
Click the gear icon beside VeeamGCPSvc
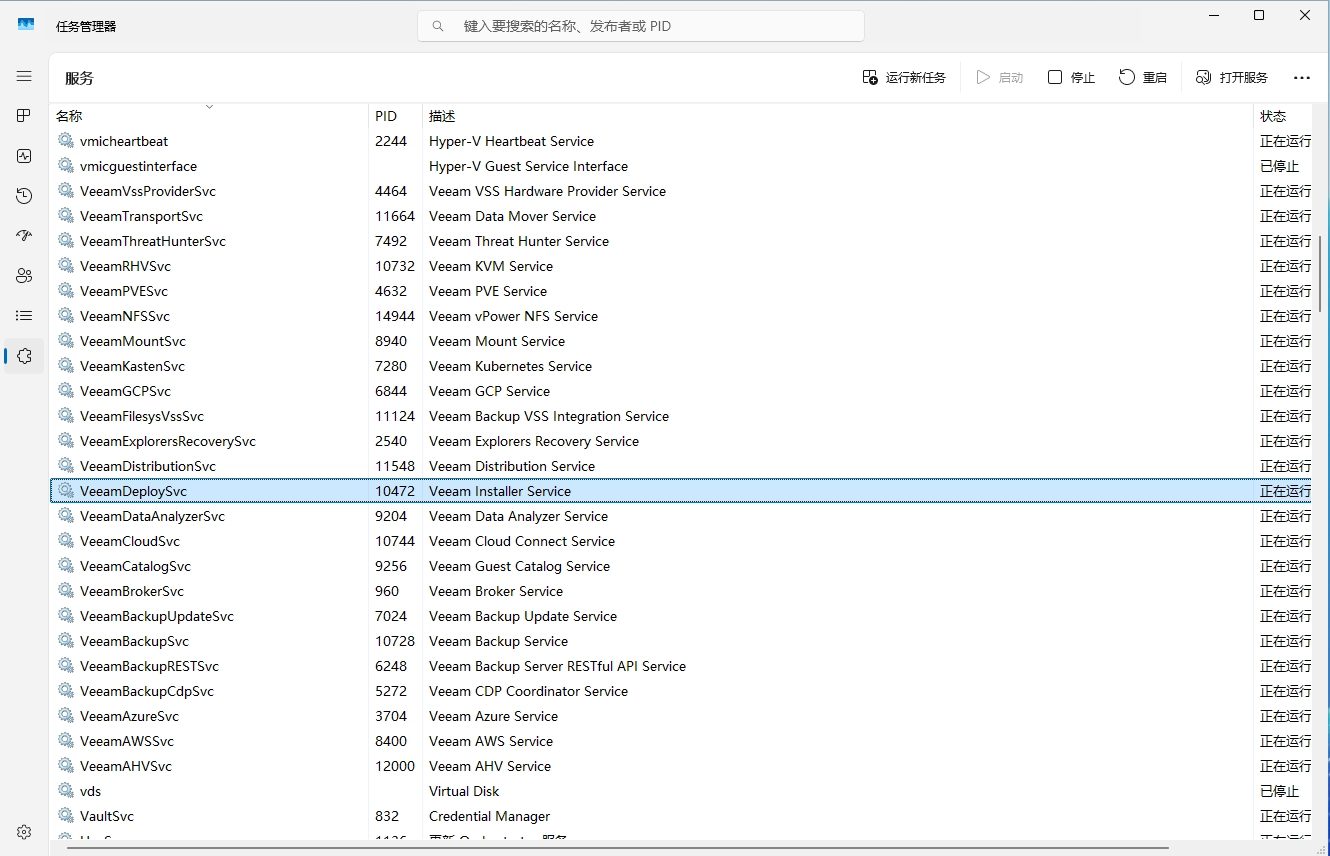66,391
